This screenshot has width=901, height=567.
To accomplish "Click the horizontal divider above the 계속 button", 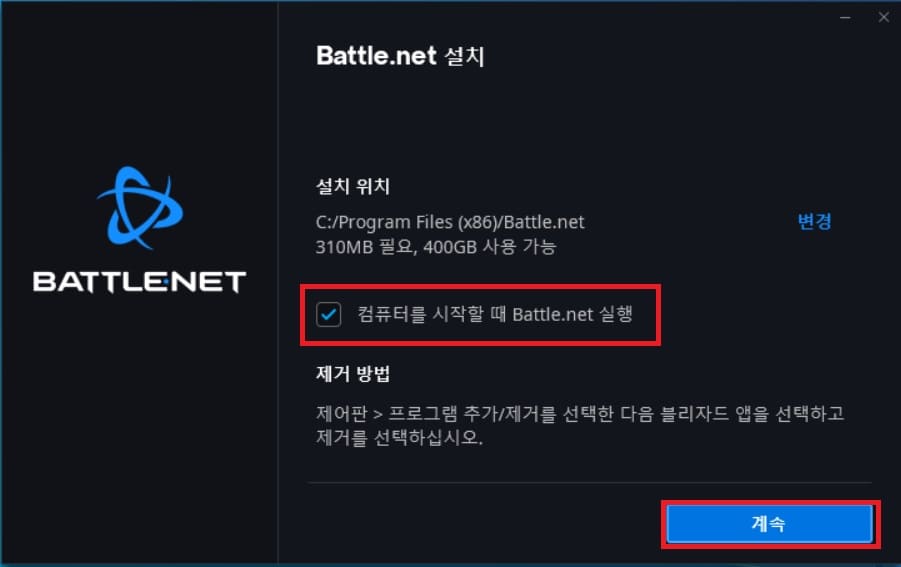I will point(590,483).
